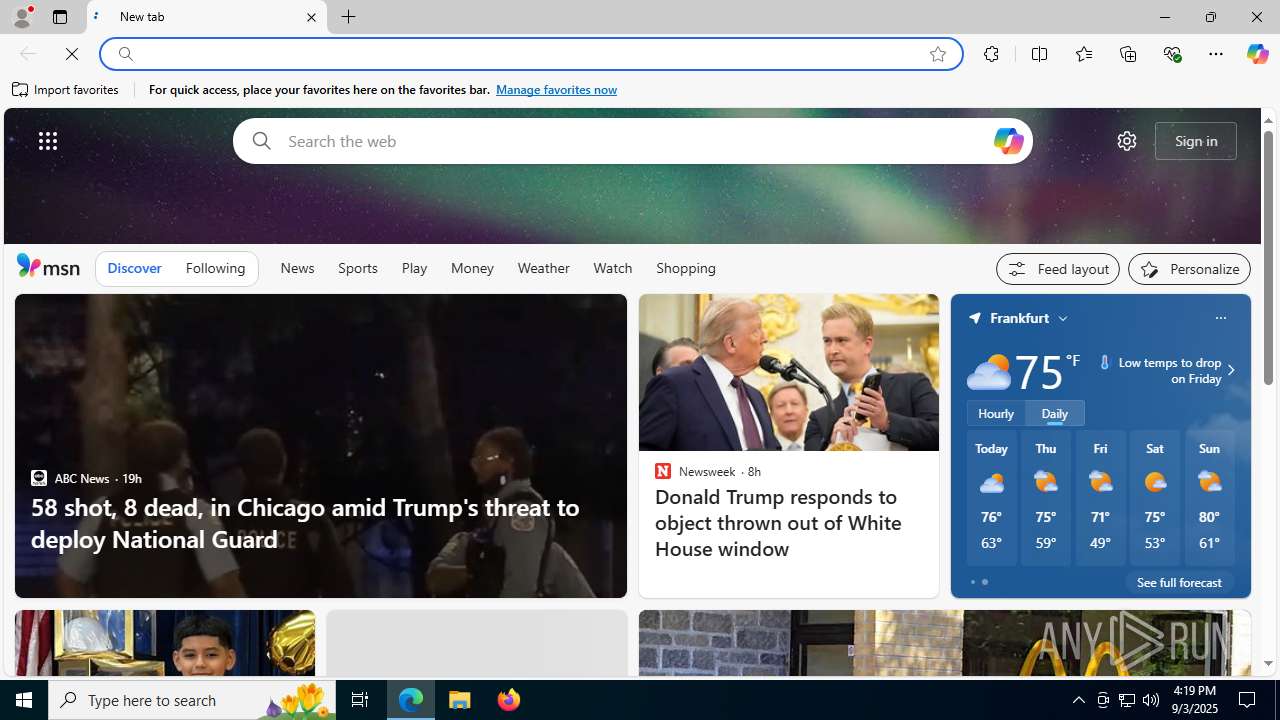Switch weather to Hourly view
Viewport: 1280px width, 720px height.
click(x=996, y=413)
